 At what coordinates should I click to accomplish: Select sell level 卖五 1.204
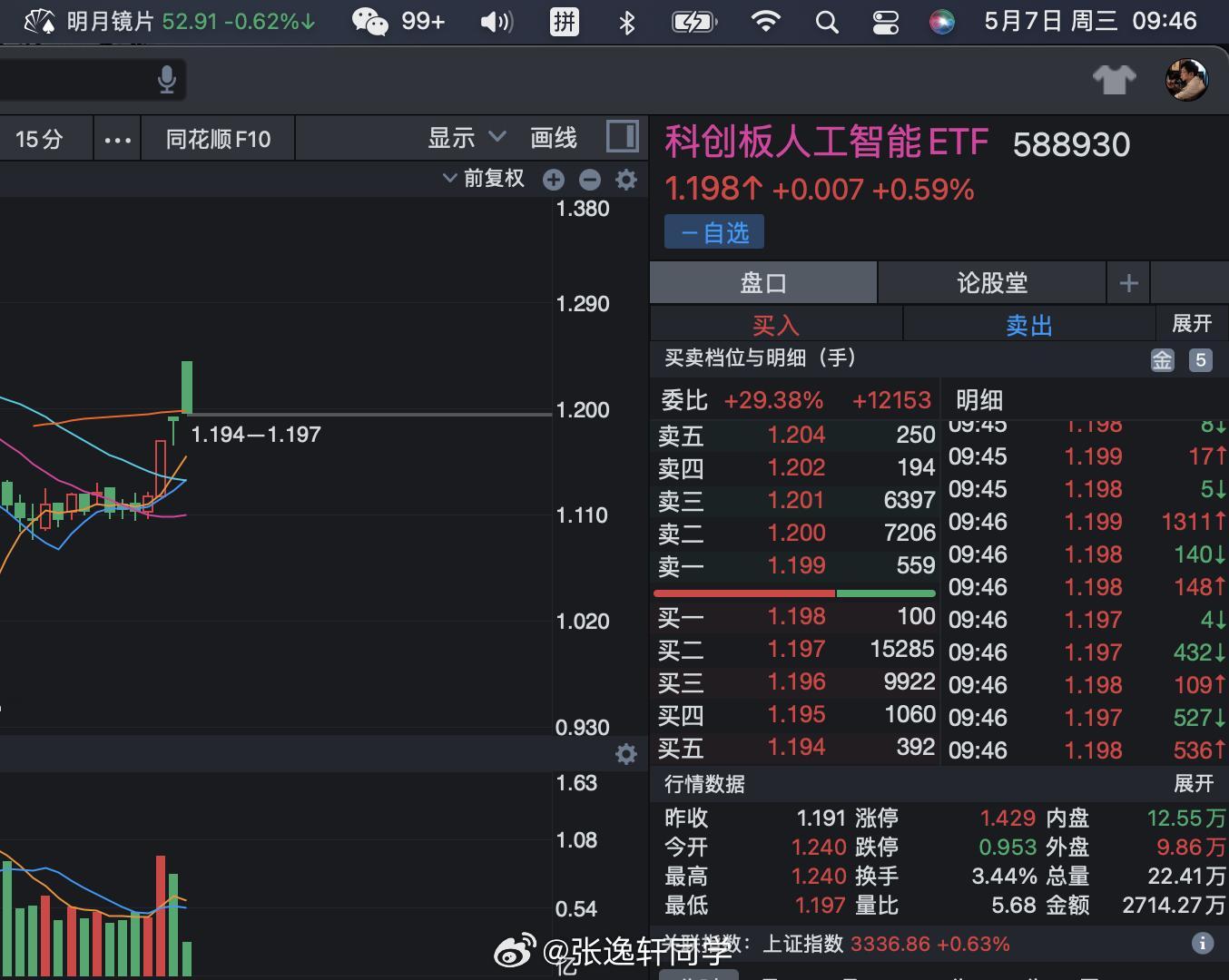tap(796, 435)
